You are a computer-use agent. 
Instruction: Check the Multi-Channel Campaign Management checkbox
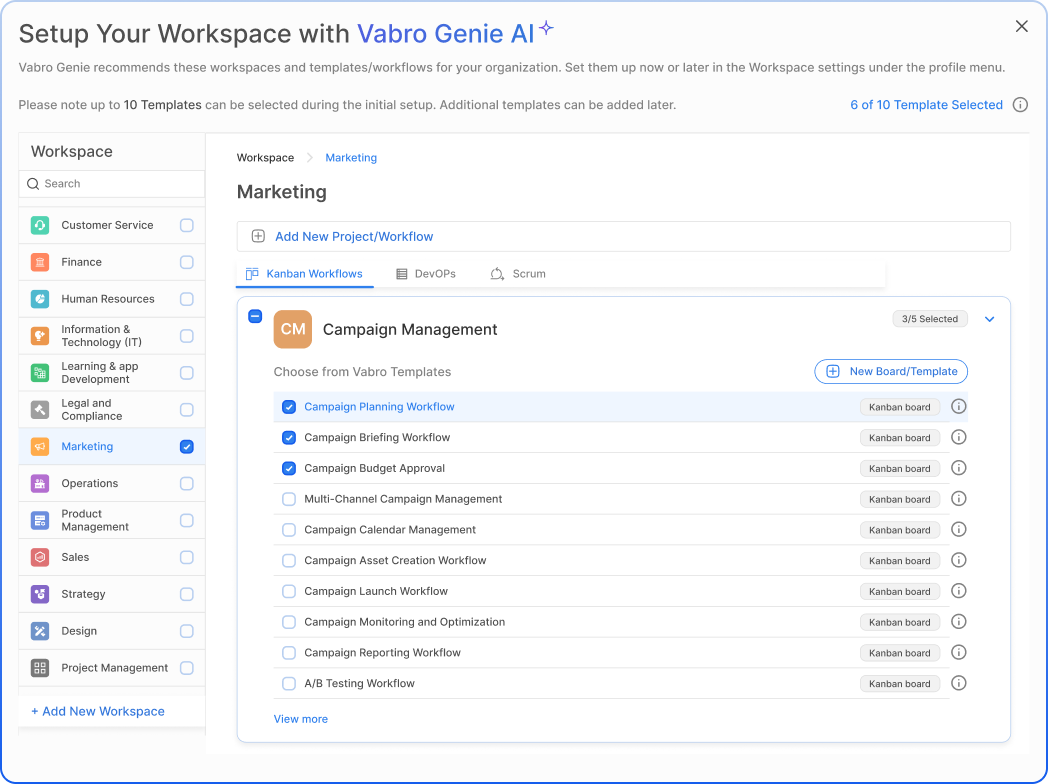(289, 499)
